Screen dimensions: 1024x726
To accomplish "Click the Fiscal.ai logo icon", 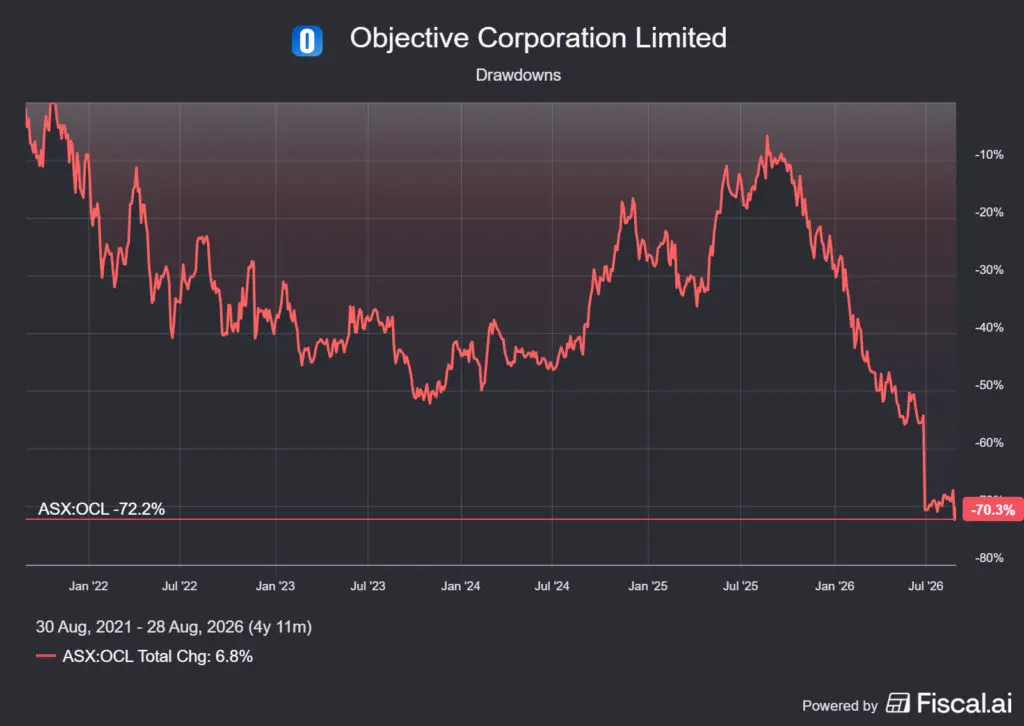I will click(x=897, y=703).
